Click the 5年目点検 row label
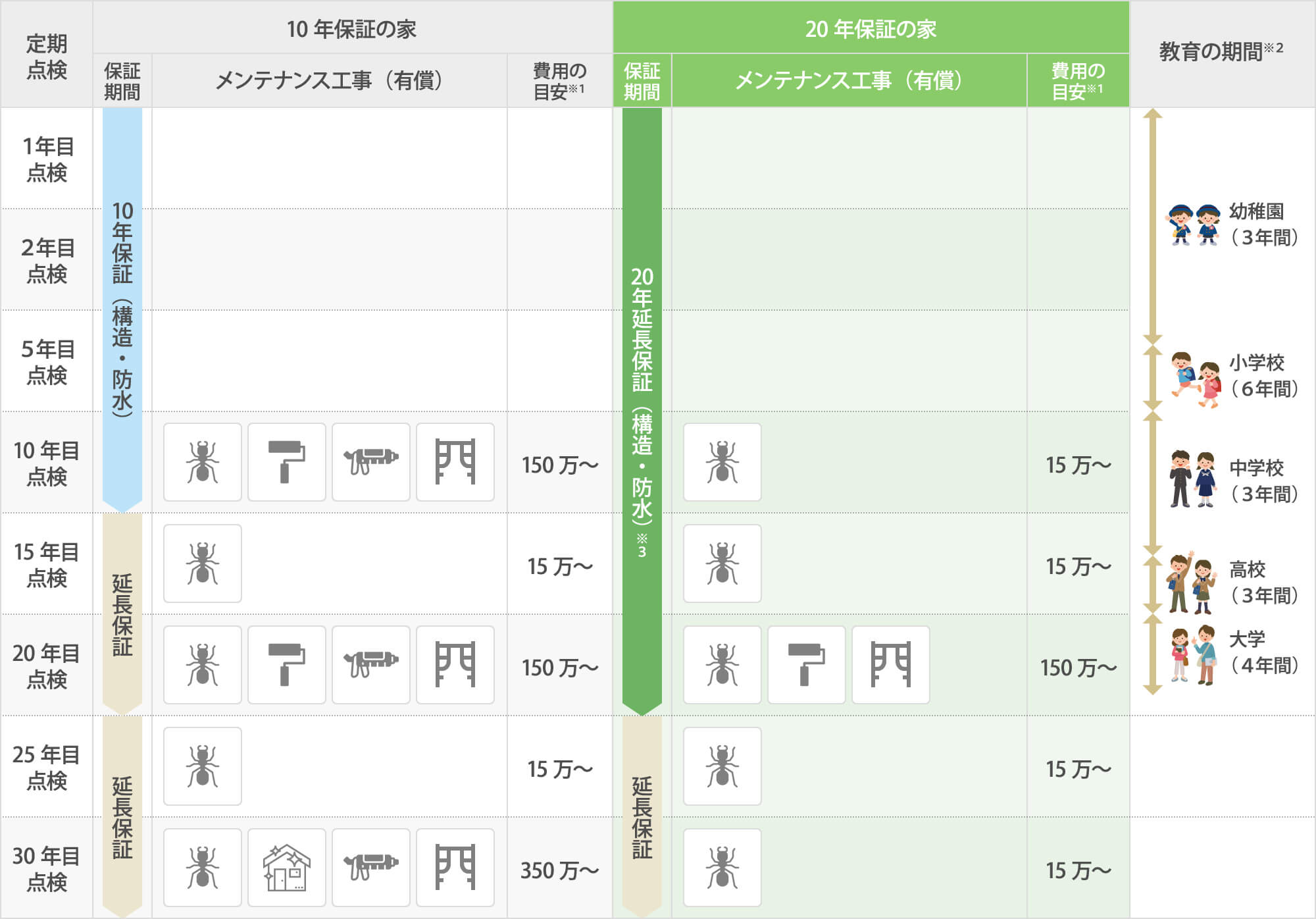Screen dimensions: 1316x919 click(47, 361)
